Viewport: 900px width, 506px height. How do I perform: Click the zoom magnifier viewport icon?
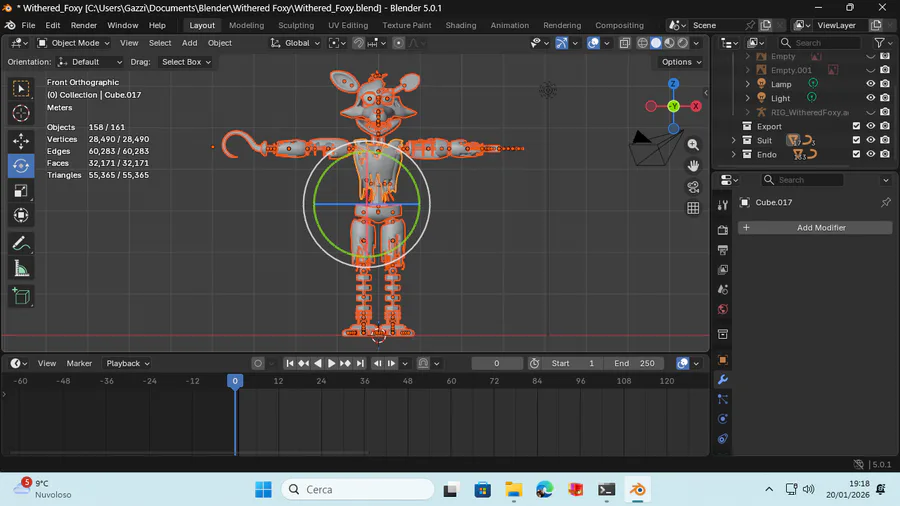[x=693, y=145]
